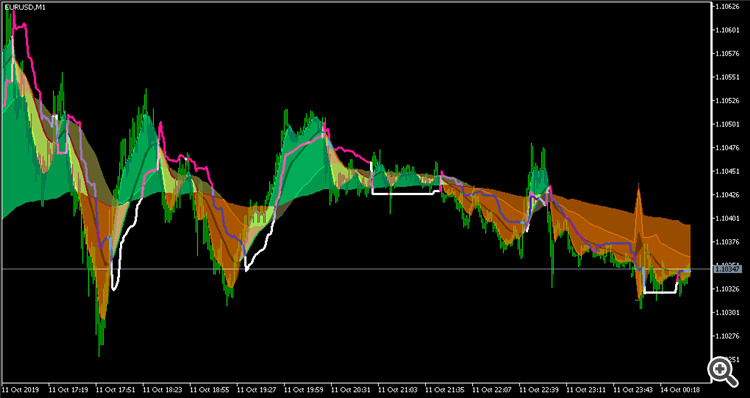
Task: Click the 1.10426 axis value
Action: click(727, 195)
